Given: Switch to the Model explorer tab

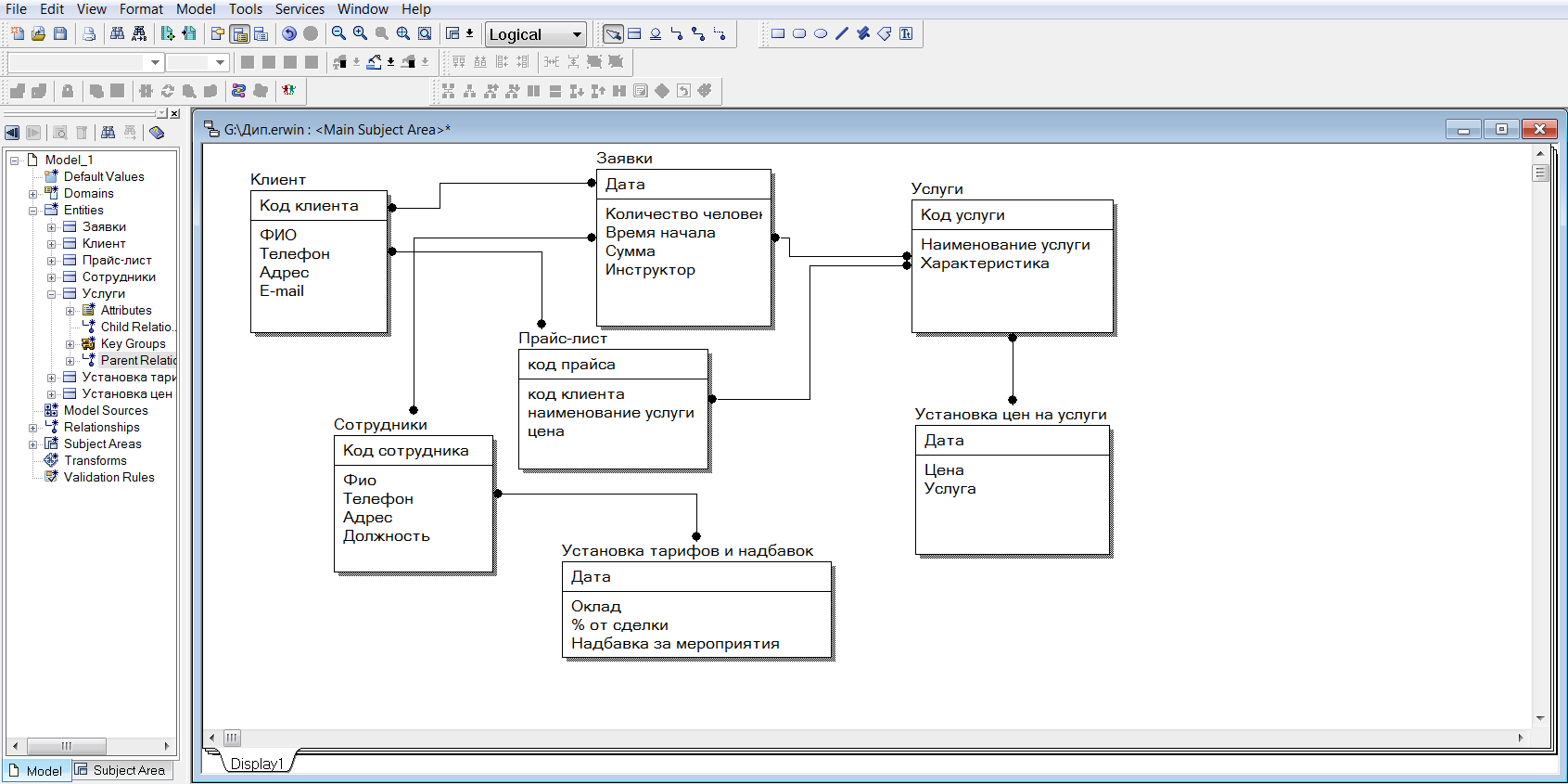Looking at the screenshot, I should click(x=36, y=770).
